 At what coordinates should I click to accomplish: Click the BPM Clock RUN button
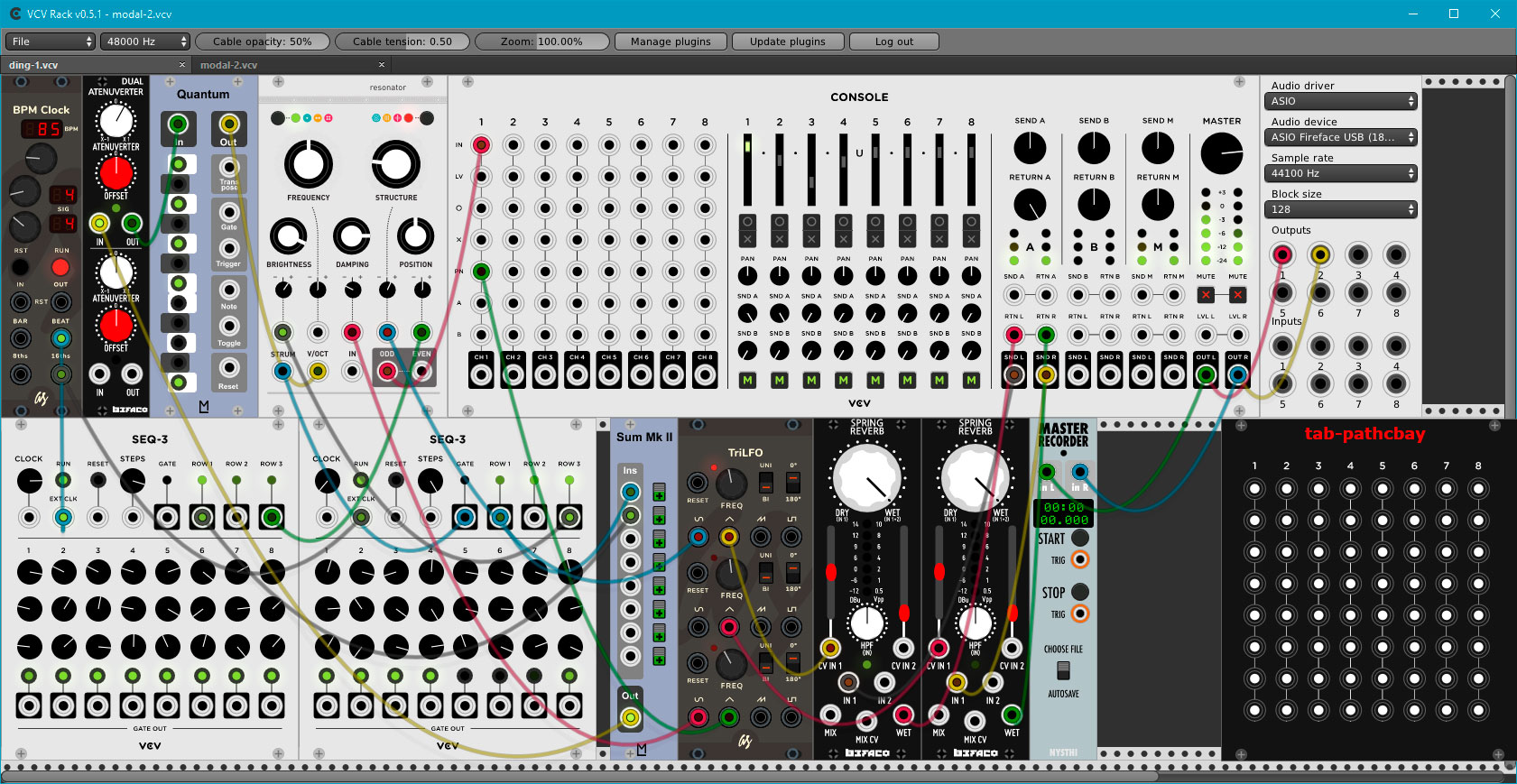(60, 267)
